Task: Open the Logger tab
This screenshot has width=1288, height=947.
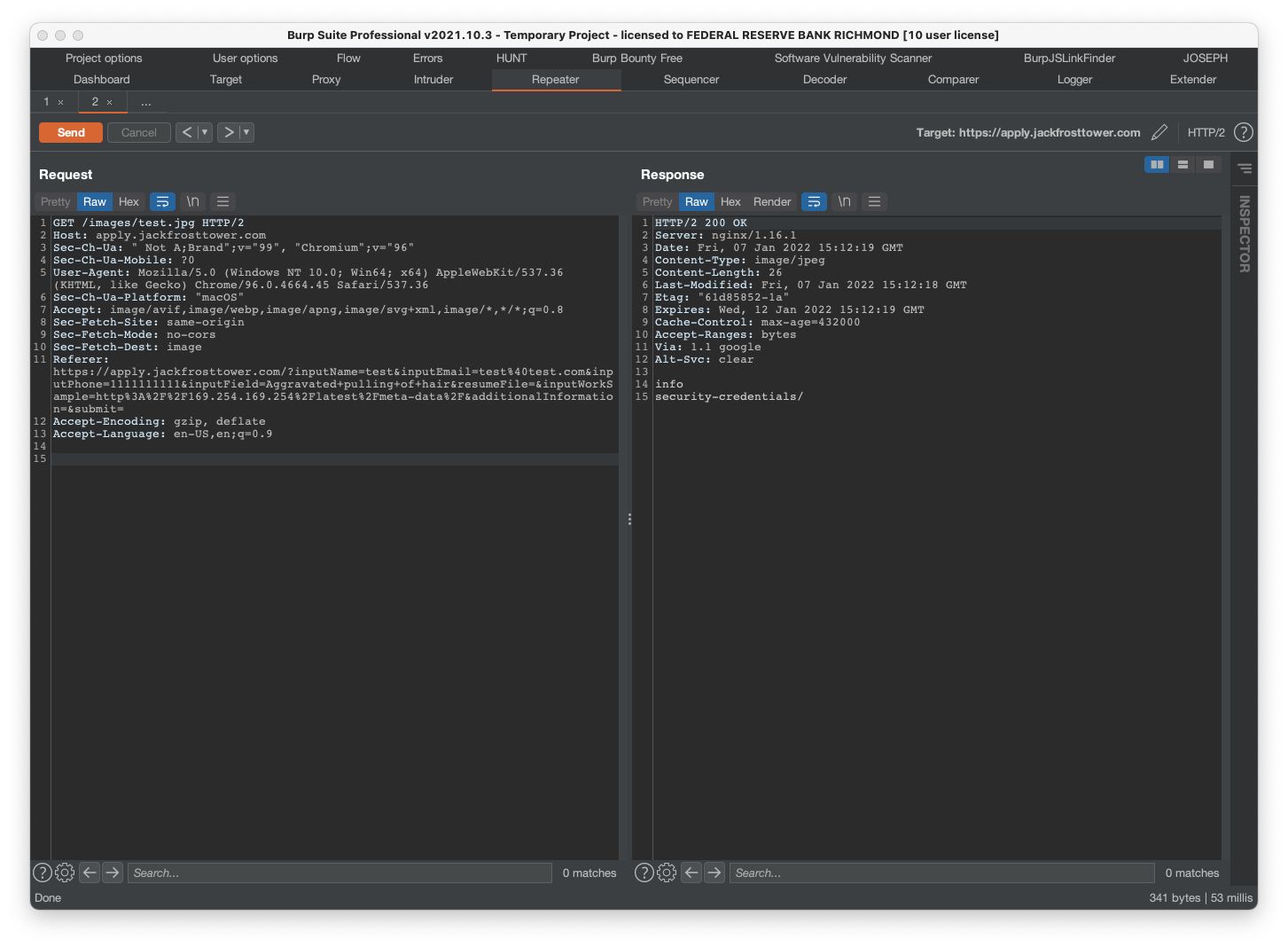Action: coord(1074,79)
